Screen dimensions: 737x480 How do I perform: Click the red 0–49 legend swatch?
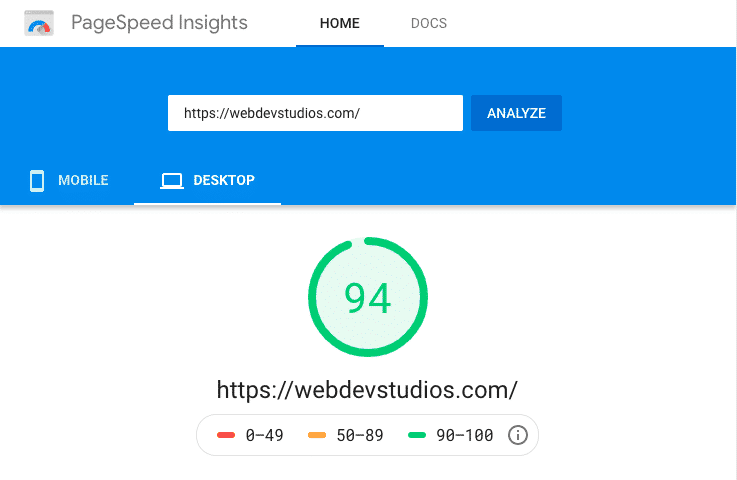point(226,435)
